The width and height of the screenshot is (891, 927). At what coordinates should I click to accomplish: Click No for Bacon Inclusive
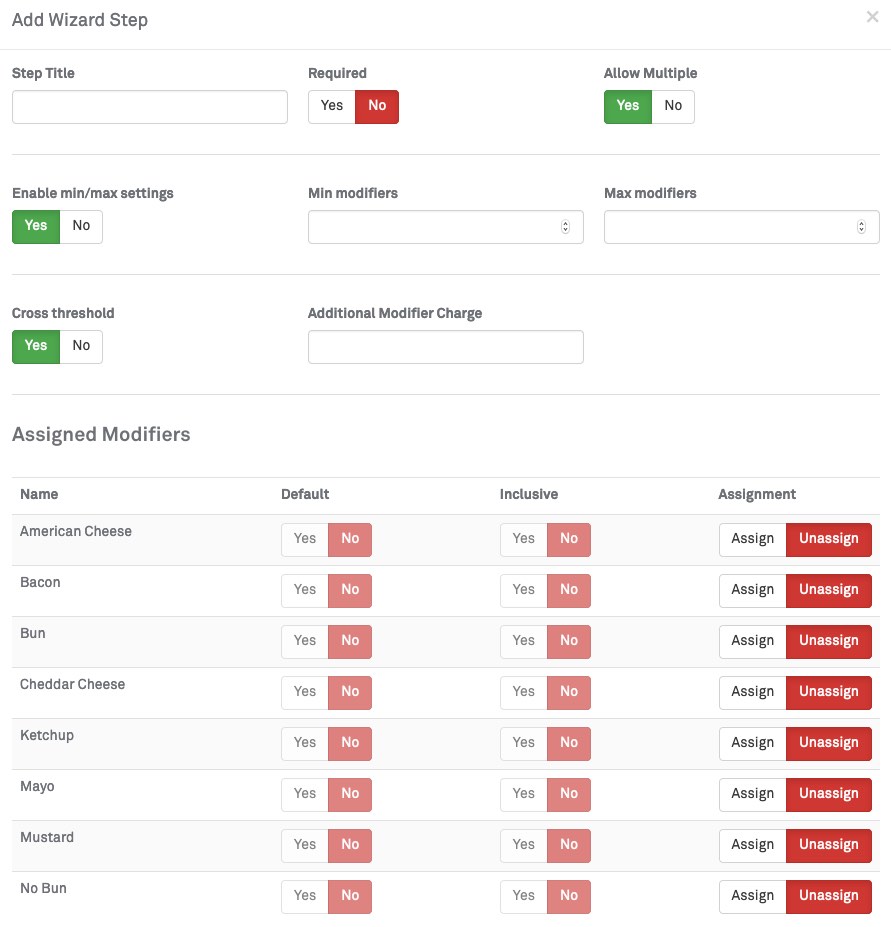coord(569,590)
